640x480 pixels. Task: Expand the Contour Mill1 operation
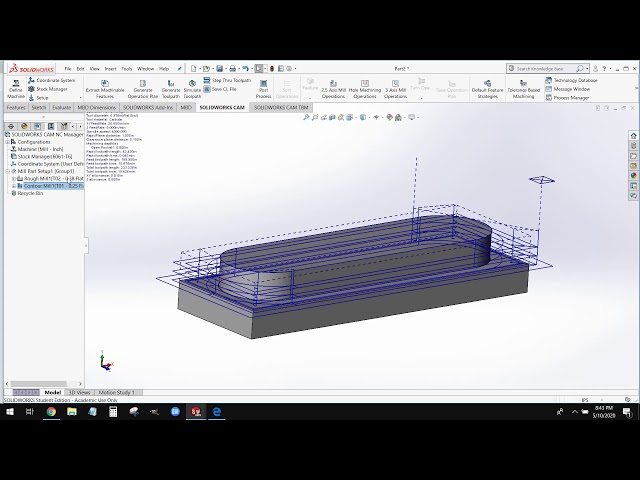[14, 186]
